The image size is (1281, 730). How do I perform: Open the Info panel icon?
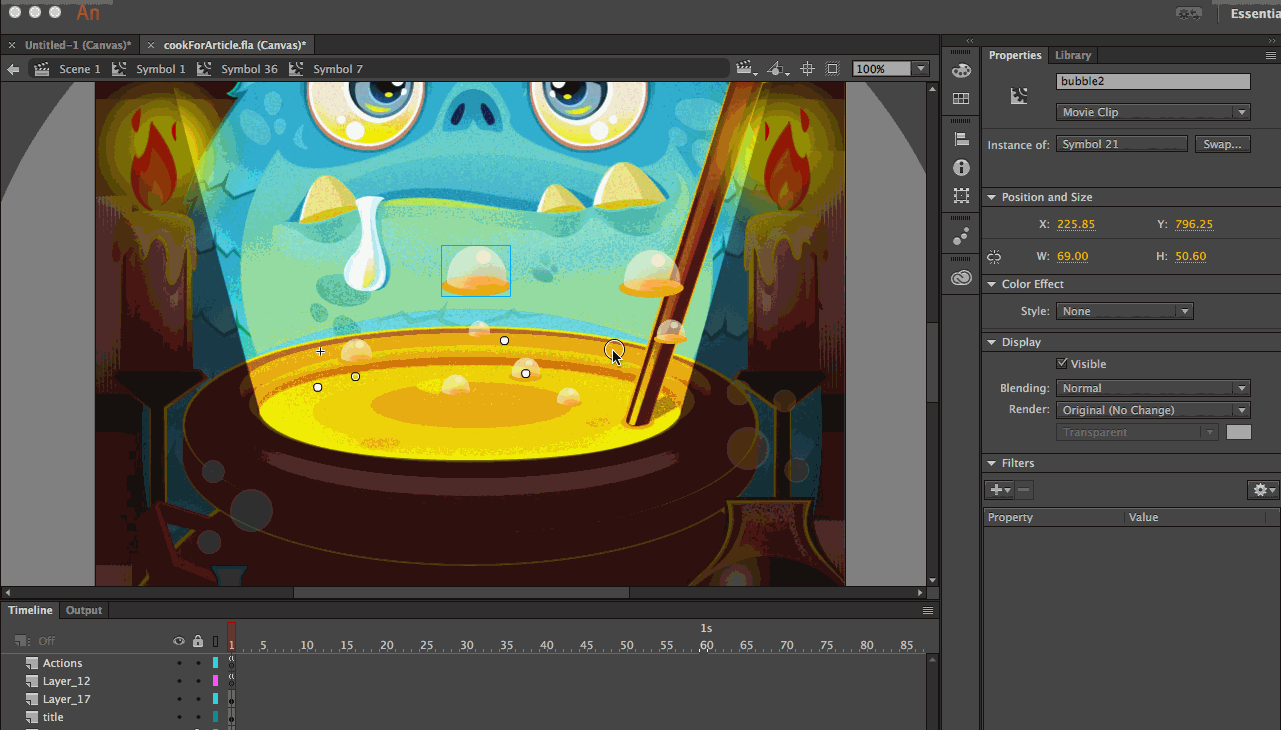961,168
